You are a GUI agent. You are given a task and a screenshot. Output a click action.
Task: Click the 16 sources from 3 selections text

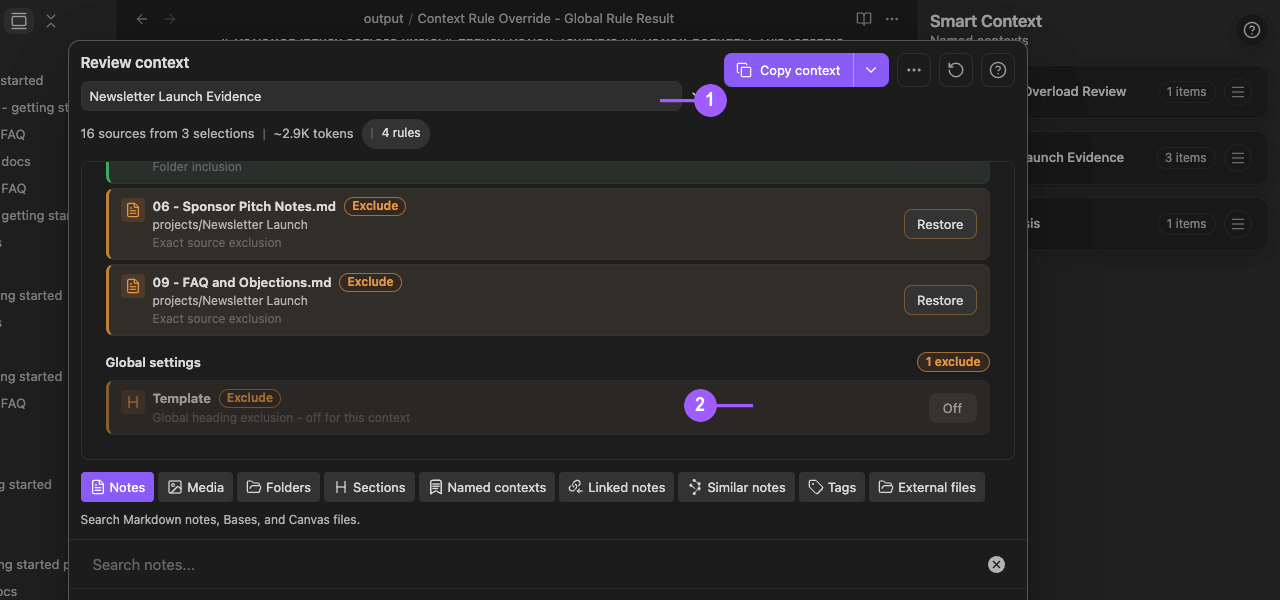pos(168,134)
